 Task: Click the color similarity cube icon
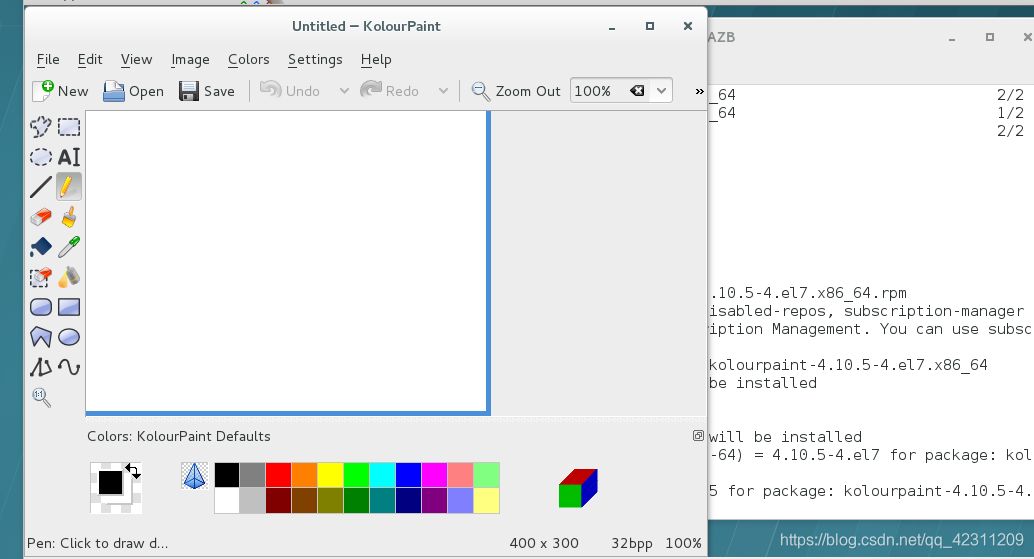(x=578, y=488)
